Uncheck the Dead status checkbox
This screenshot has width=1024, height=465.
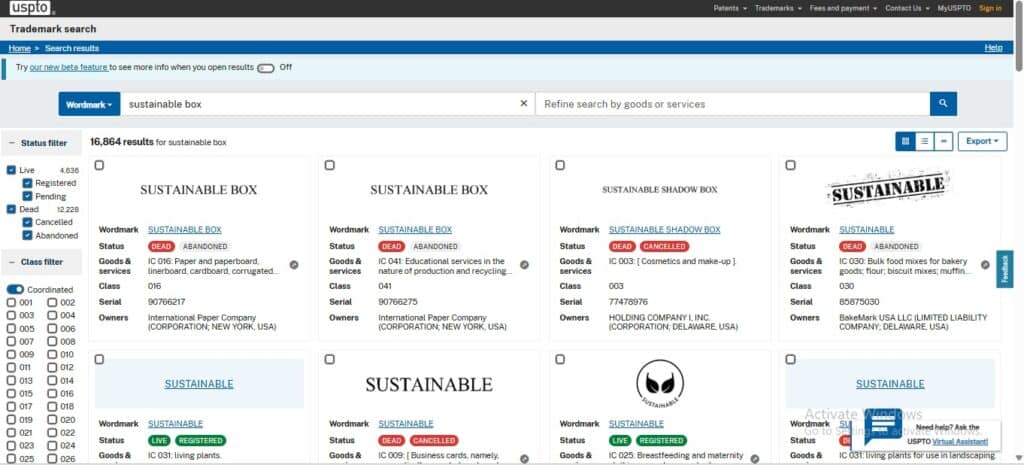(11, 210)
